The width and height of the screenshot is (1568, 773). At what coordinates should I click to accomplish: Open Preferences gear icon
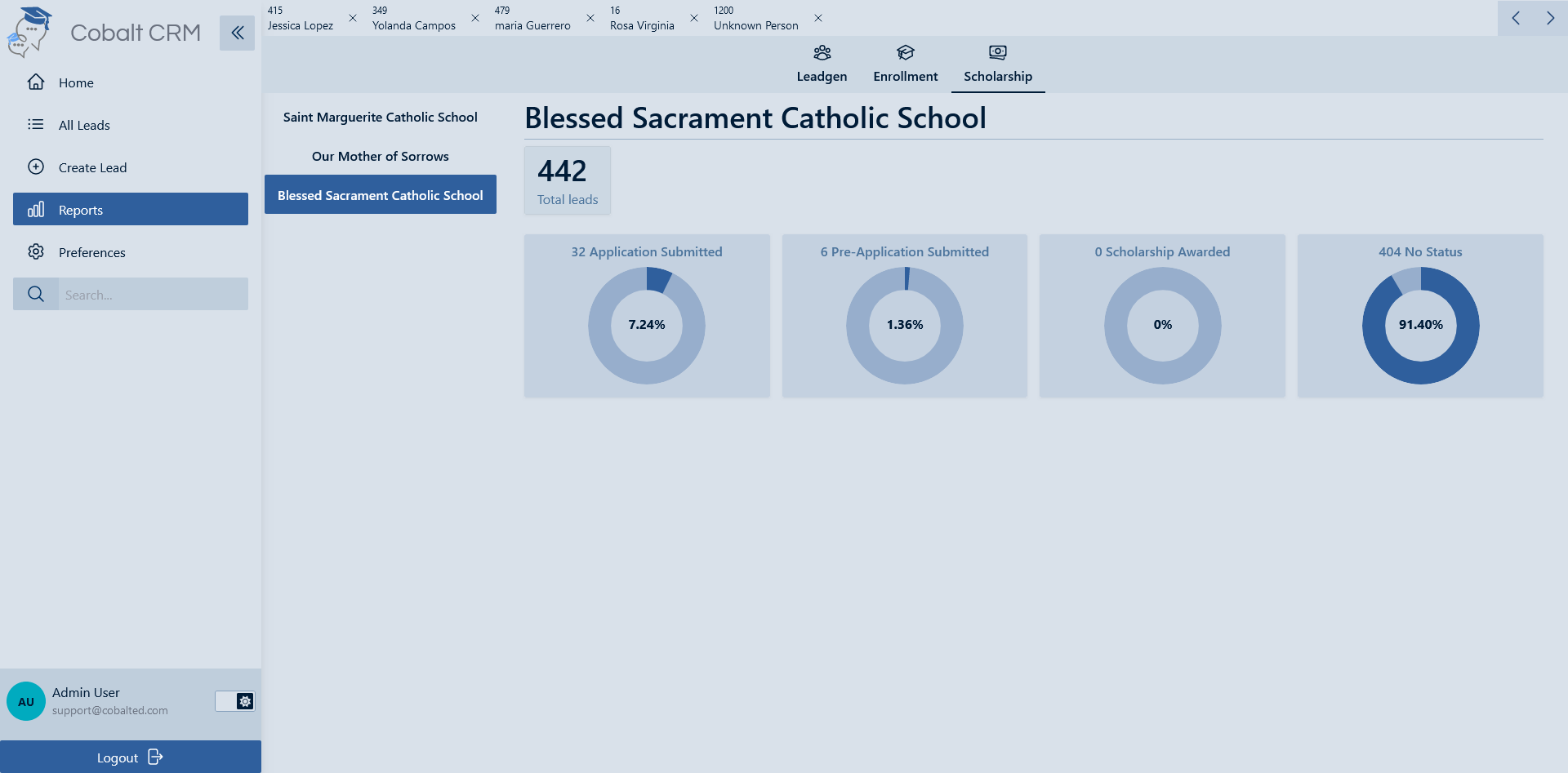click(x=36, y=252)
